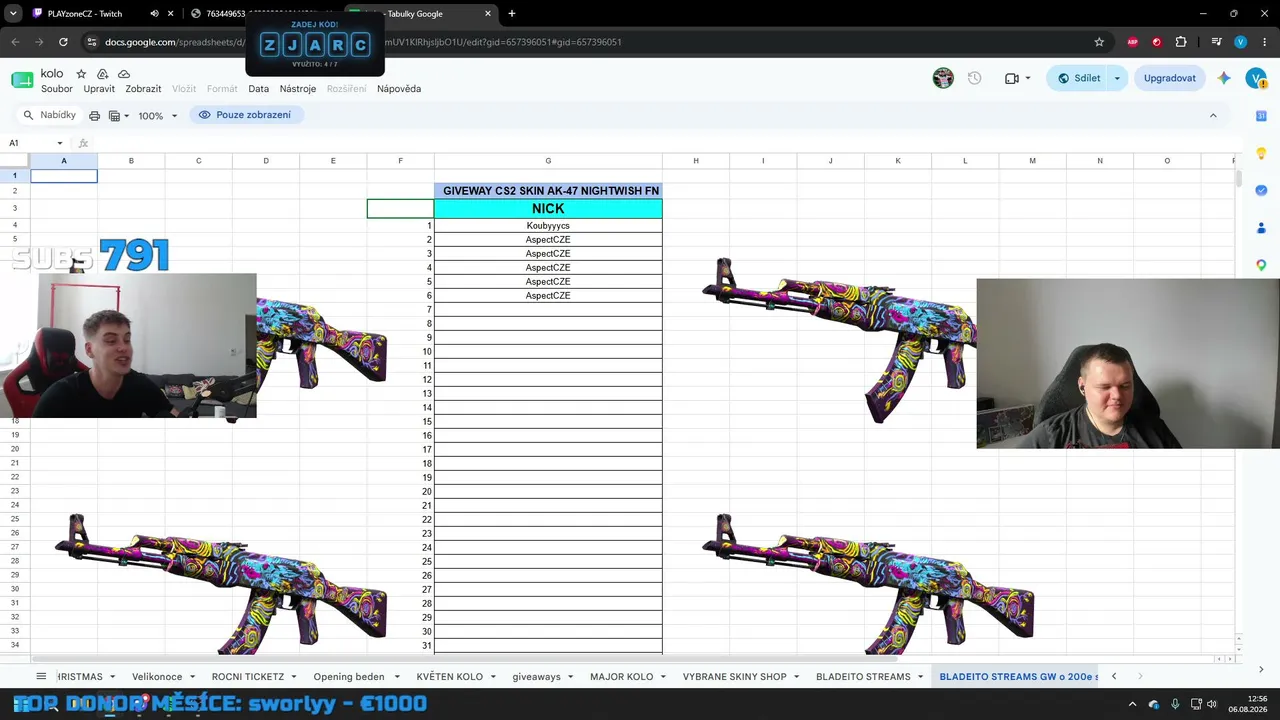This screenshot has height=720, width=1280.
Task: Select the GIVEAWAY CS2 SKIN AK-47 NIGHTWISH title cell
Action: coord(548,191)
